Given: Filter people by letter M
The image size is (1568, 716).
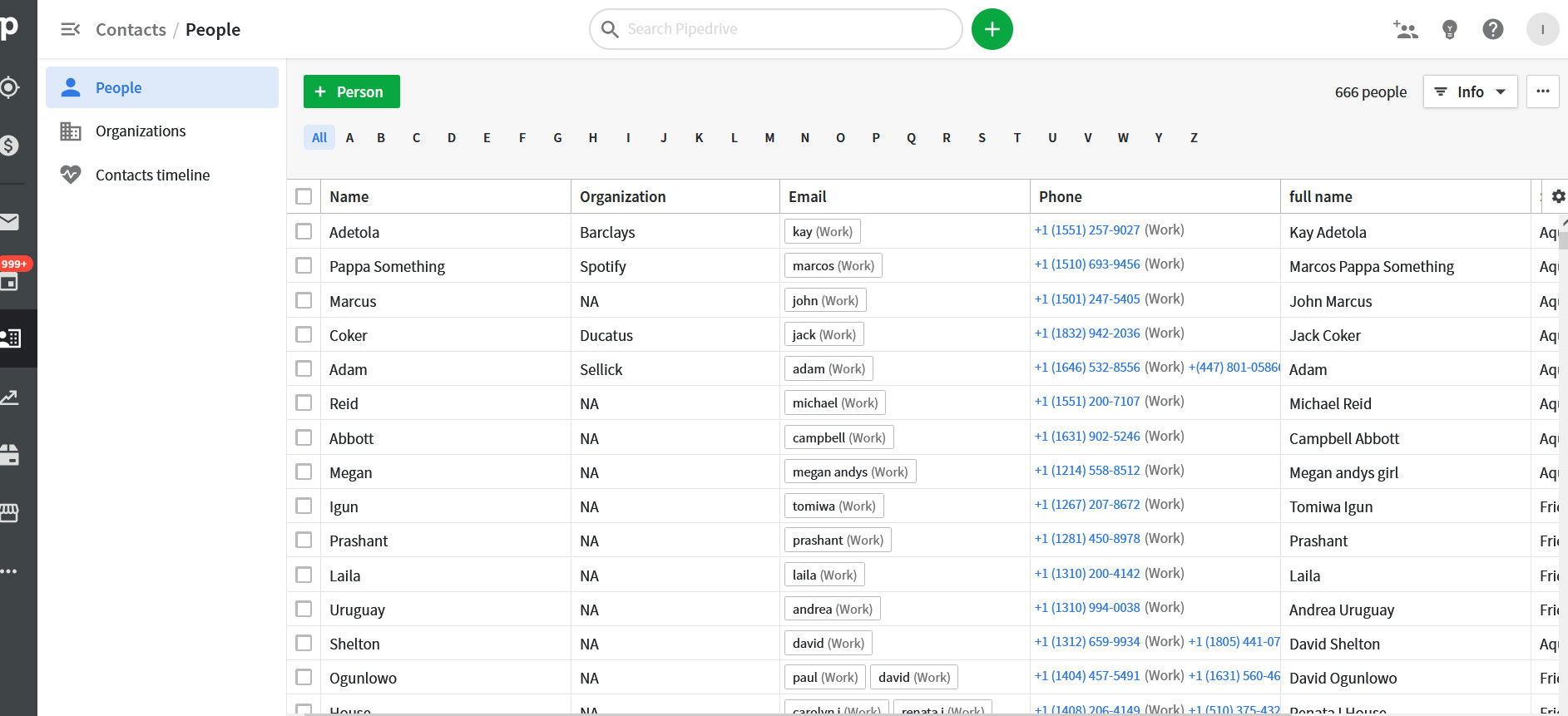Looking at the screenshot, I should point(769,138).
